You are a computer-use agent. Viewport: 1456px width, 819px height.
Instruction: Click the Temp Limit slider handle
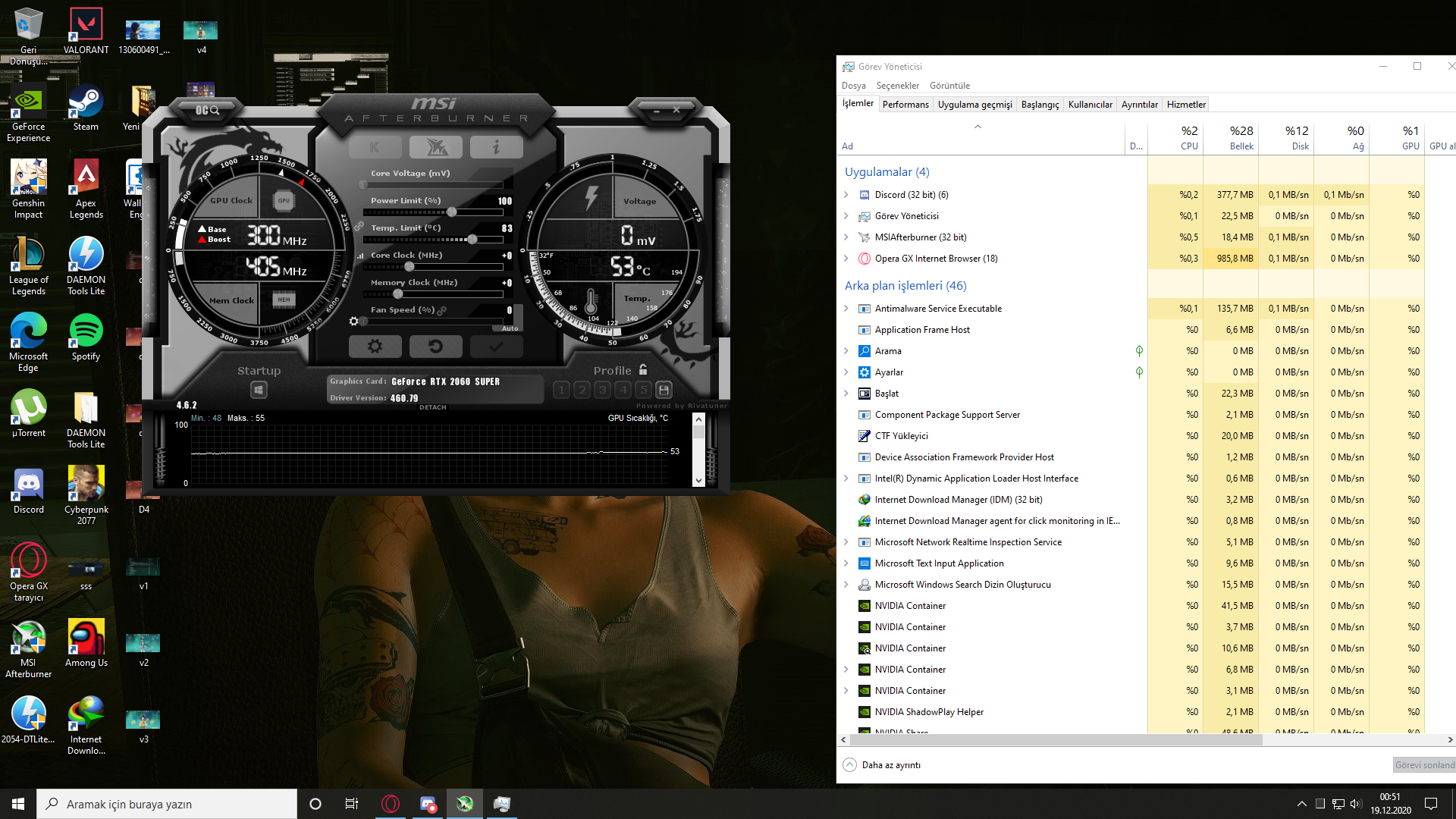pyautogui.click(x=472, y=240)
